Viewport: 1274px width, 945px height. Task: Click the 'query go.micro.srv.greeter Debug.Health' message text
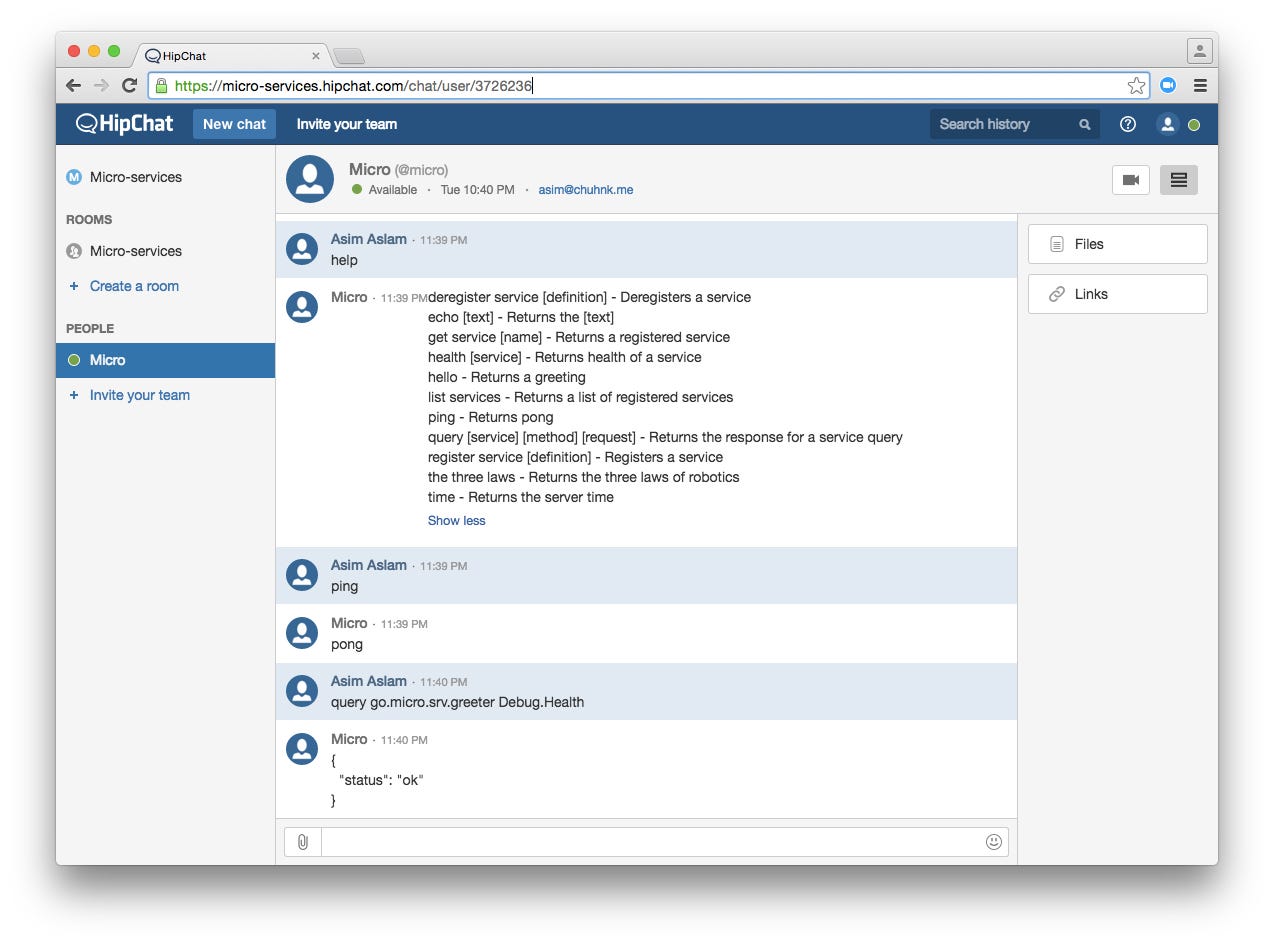(x=457, y=702)
